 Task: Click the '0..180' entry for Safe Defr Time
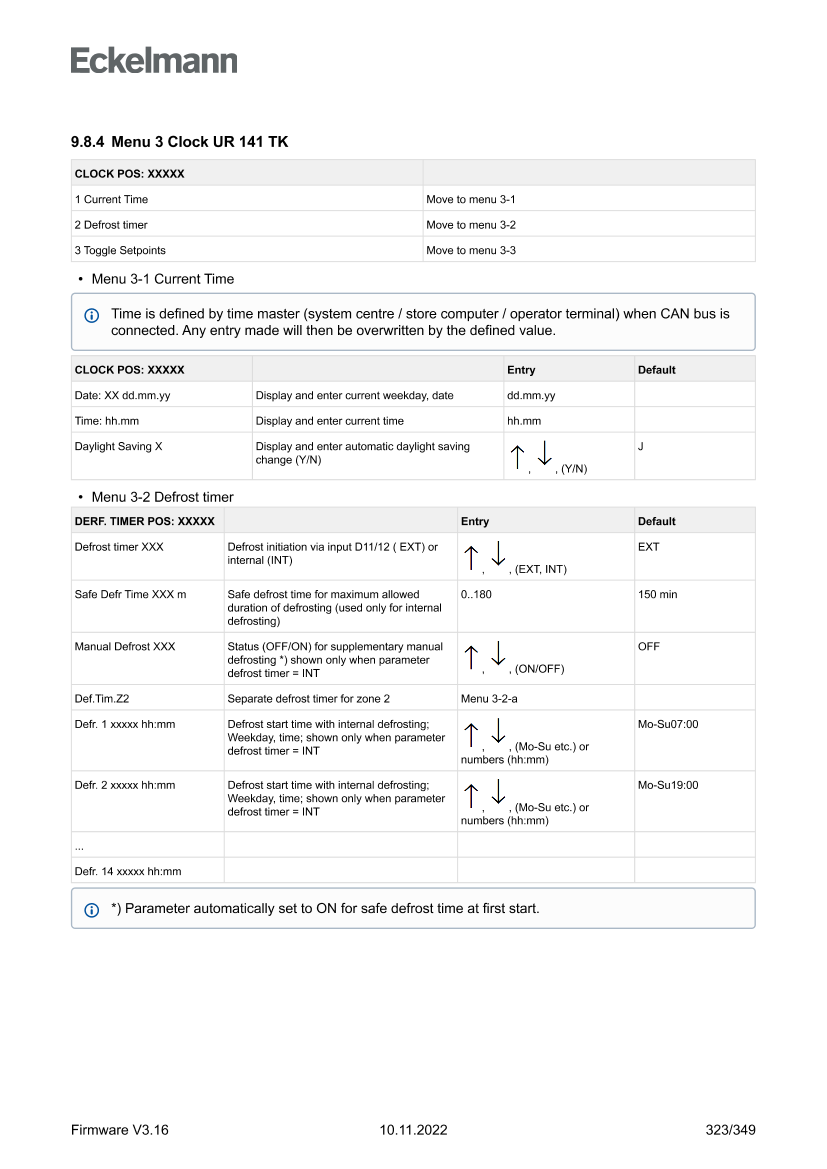[x=476, y=594]
